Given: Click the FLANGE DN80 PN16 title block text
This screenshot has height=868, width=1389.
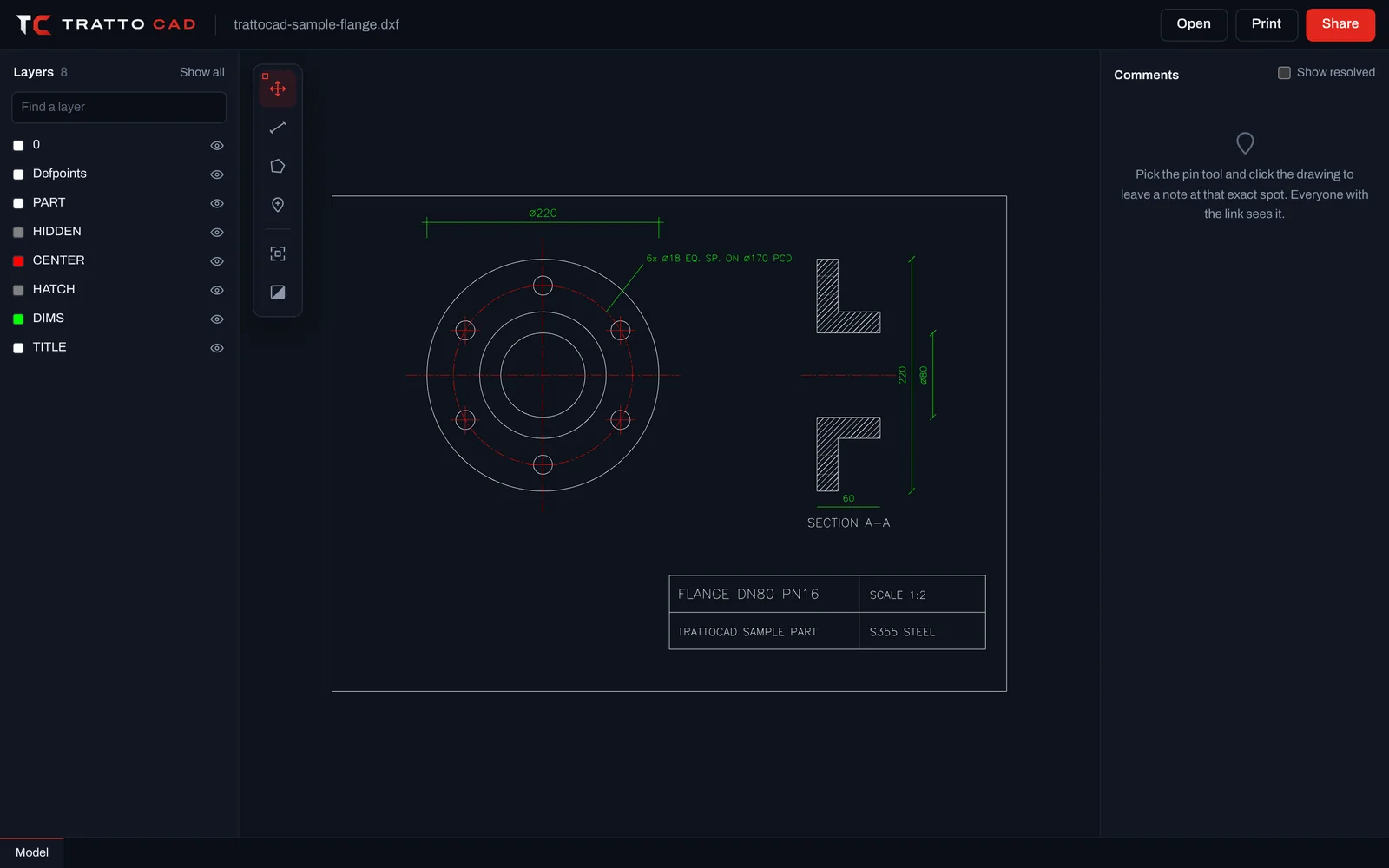Looking at the screenshot, I should (748, 594).
